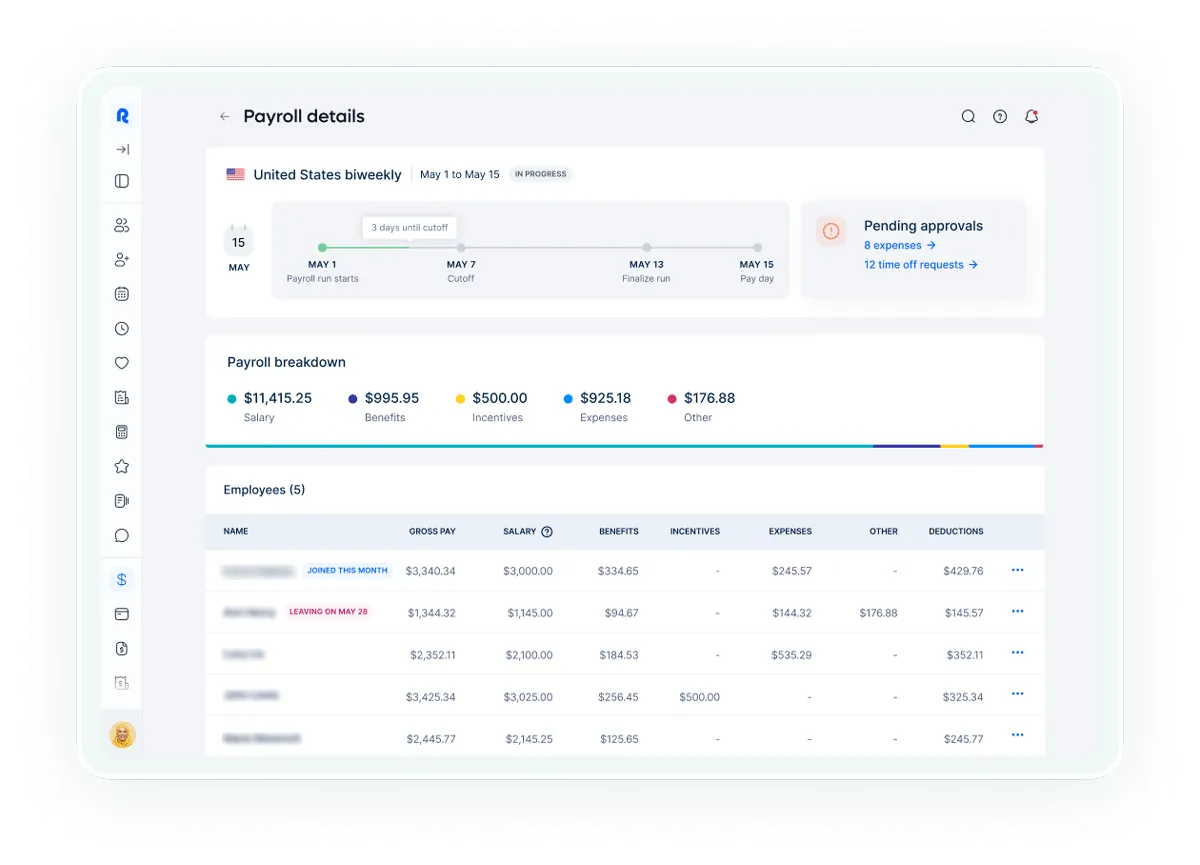Open the calendar icon in the sidebar
The width and height of the screenshot is (1200, 865).
click(x=121, y=293)
